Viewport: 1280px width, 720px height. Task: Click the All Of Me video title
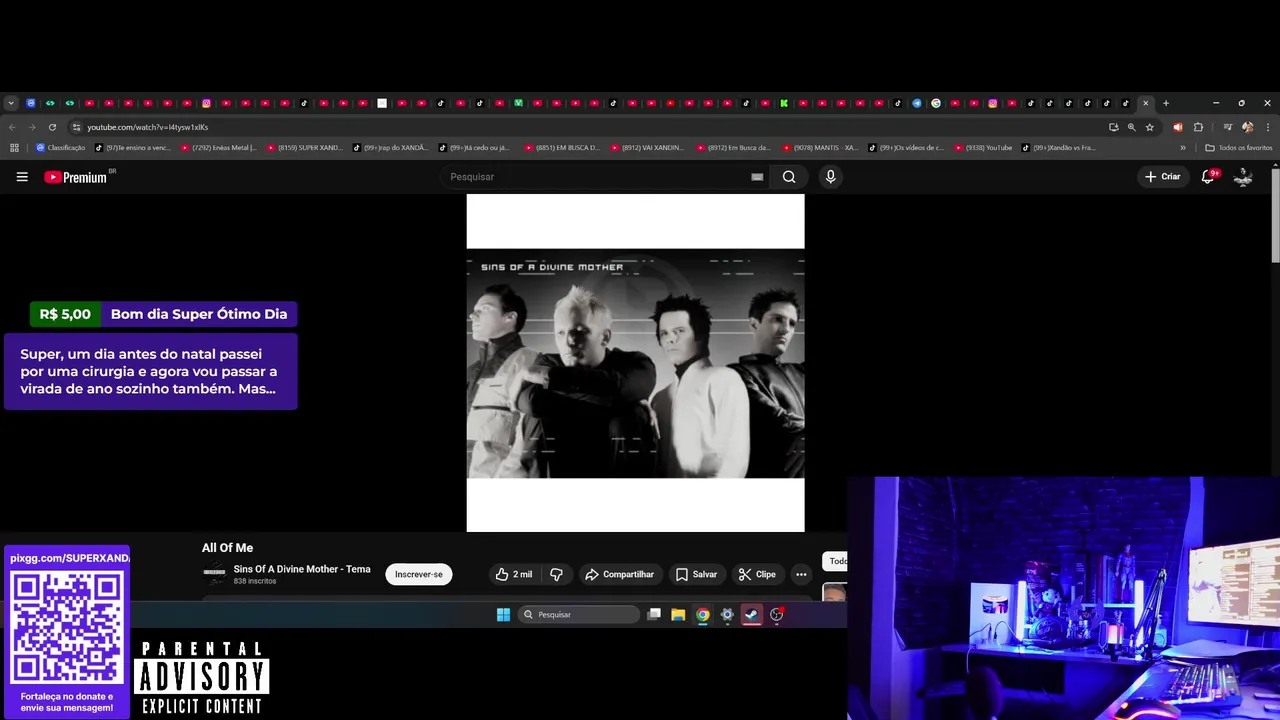[x=227, y=548]
